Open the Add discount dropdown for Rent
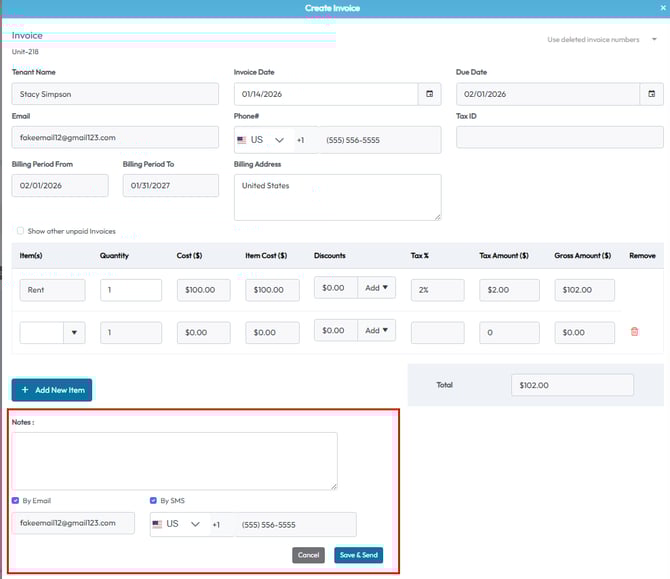Viewport: 670px width, 579px height. pos(378,288)
